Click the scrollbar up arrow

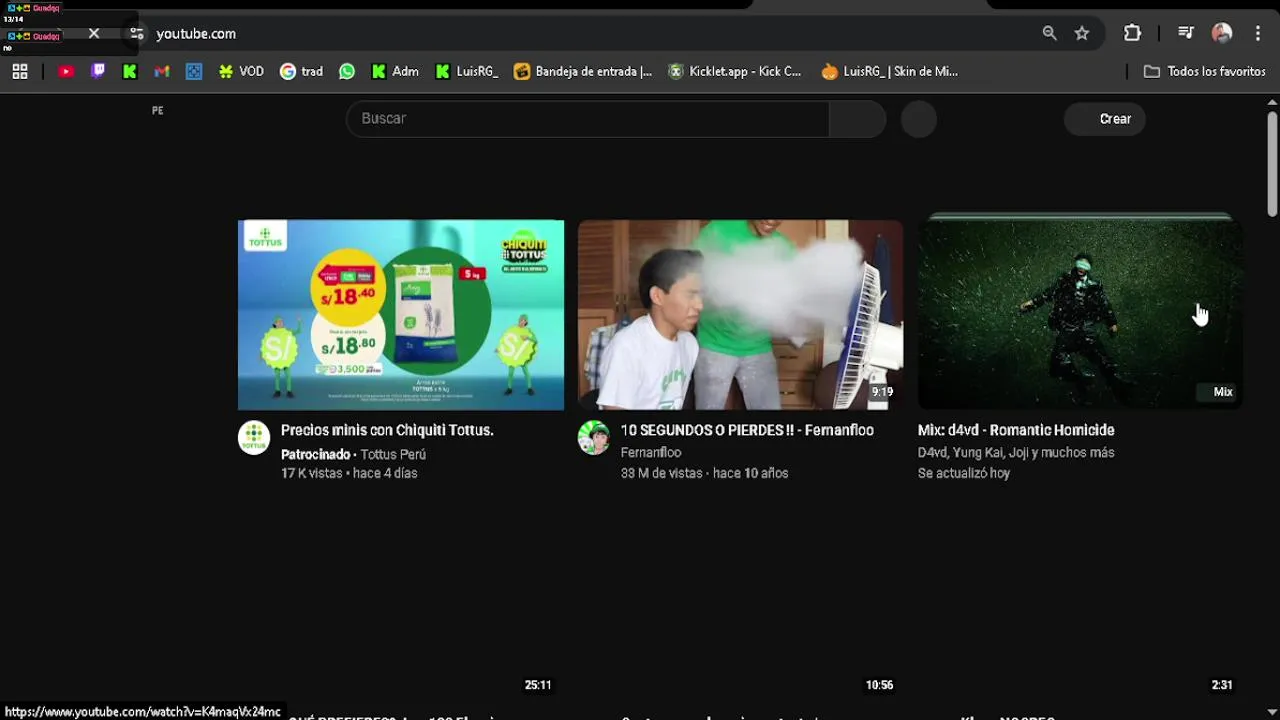click(1272, 103)
